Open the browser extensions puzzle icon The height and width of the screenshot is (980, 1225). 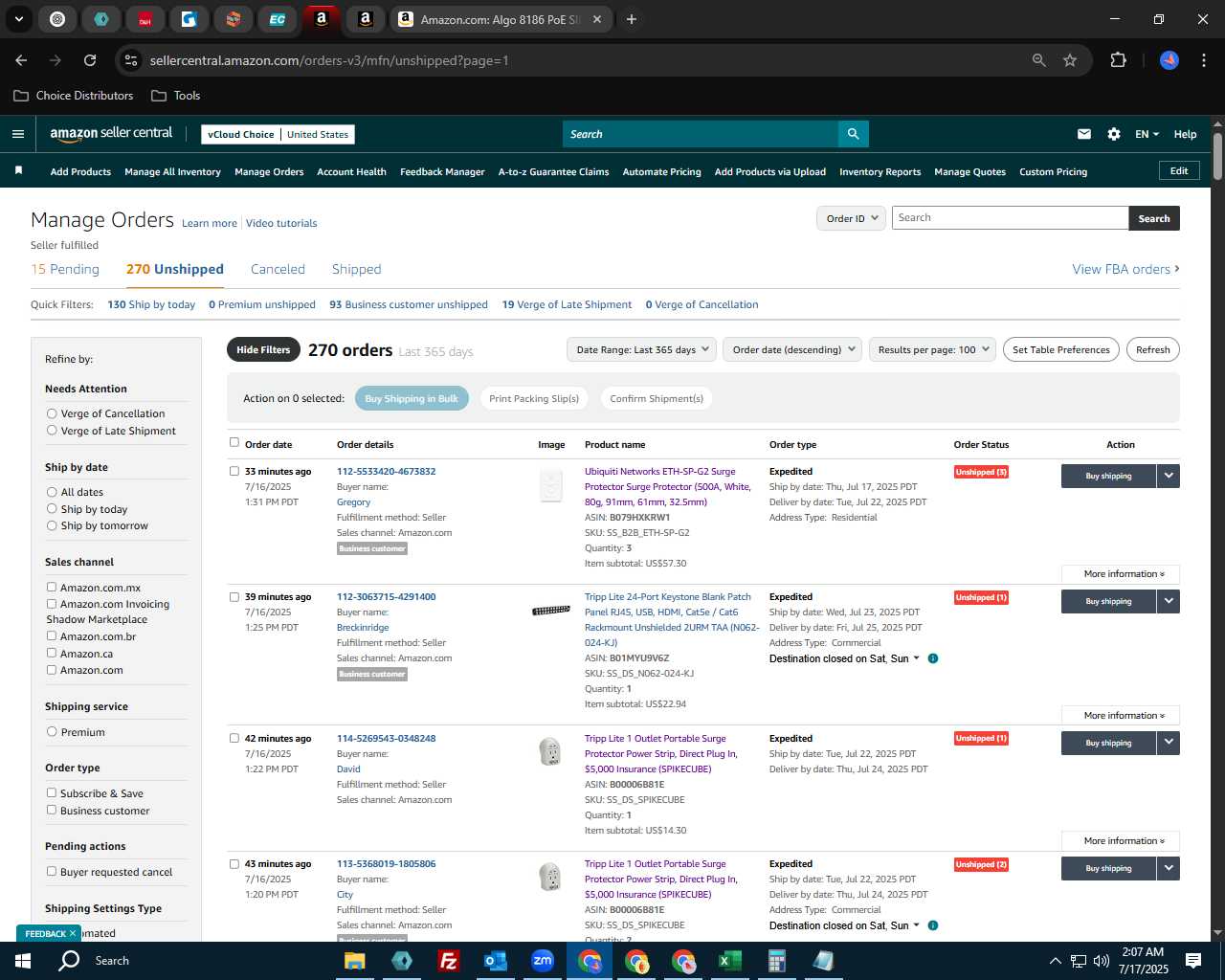(1118, 60)
